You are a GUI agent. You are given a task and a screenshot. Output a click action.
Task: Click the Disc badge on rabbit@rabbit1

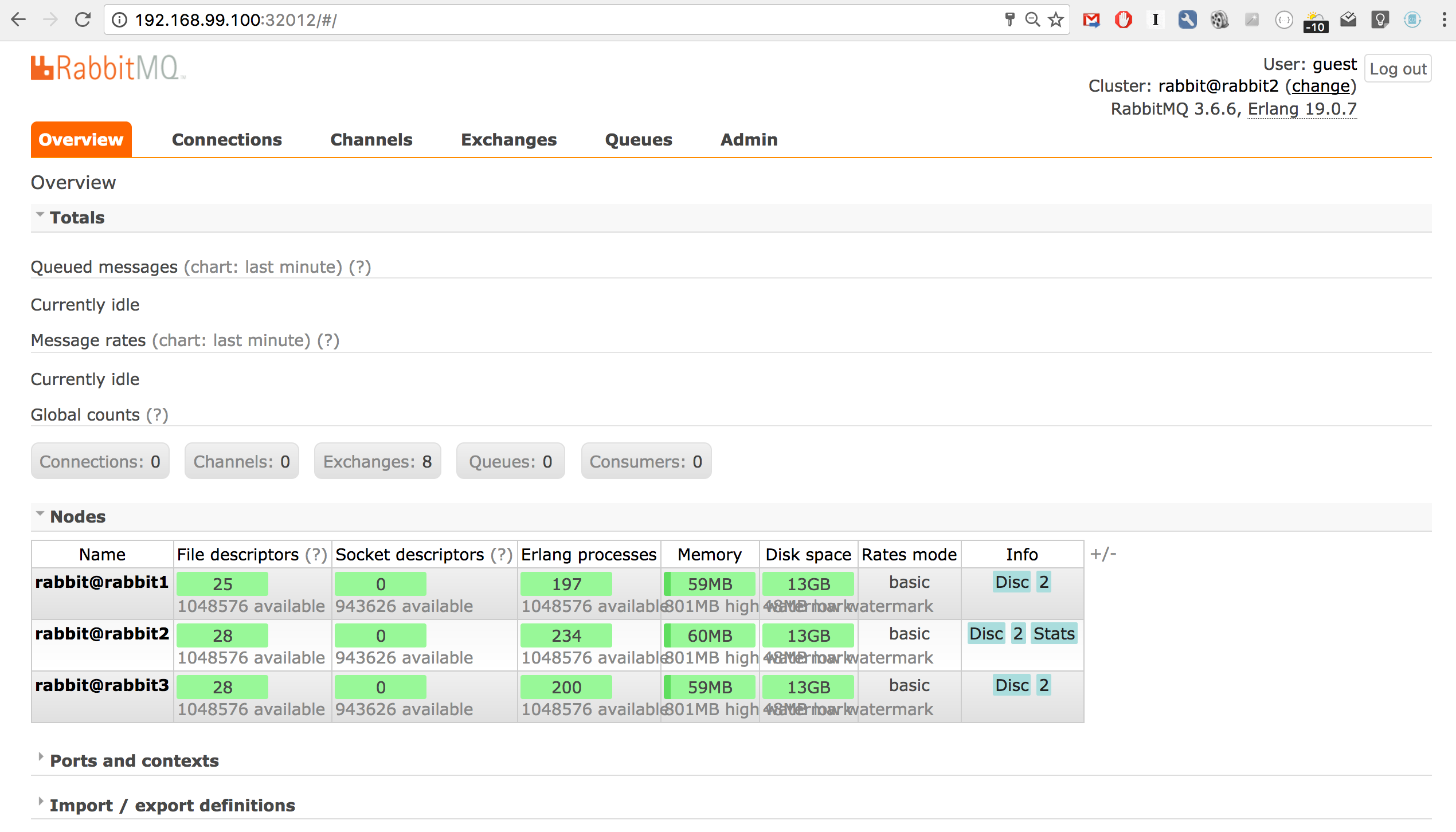(x=1012, y=582)
